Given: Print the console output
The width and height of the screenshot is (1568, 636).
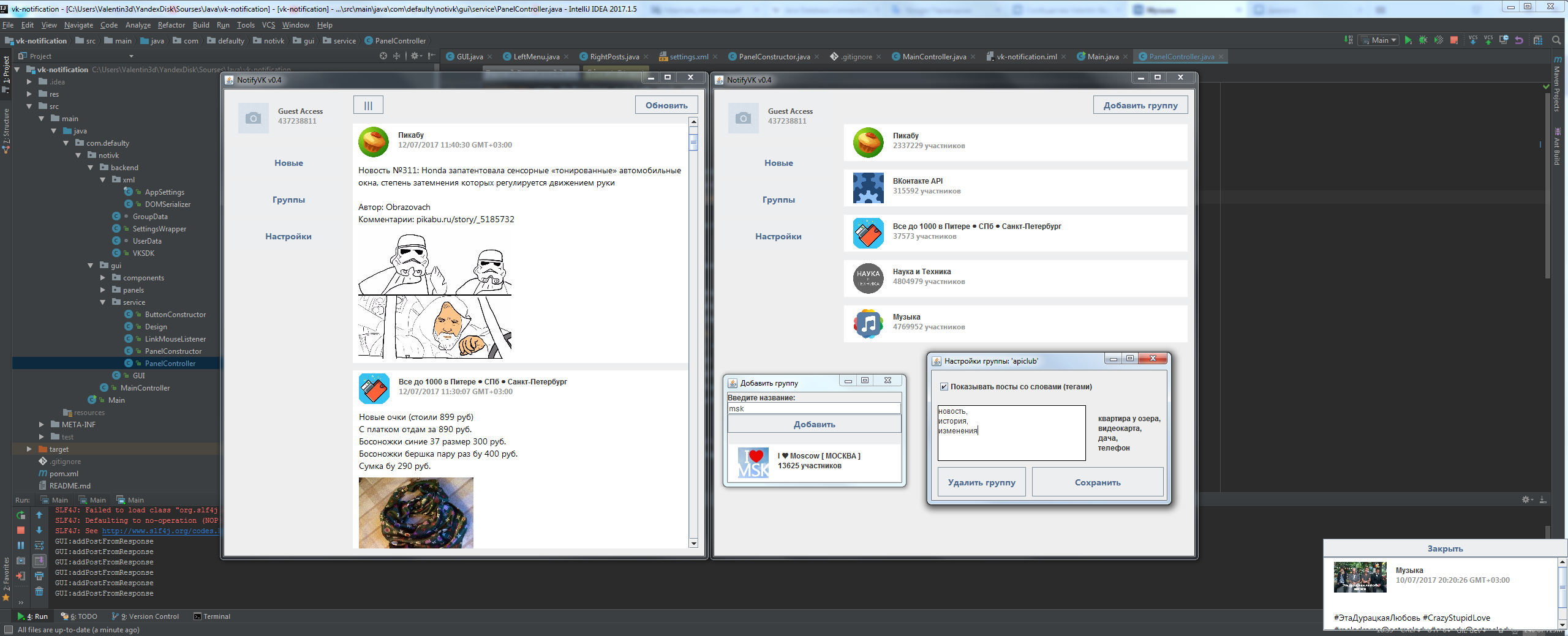Looking at the screenshot, I should pos(39,576).
